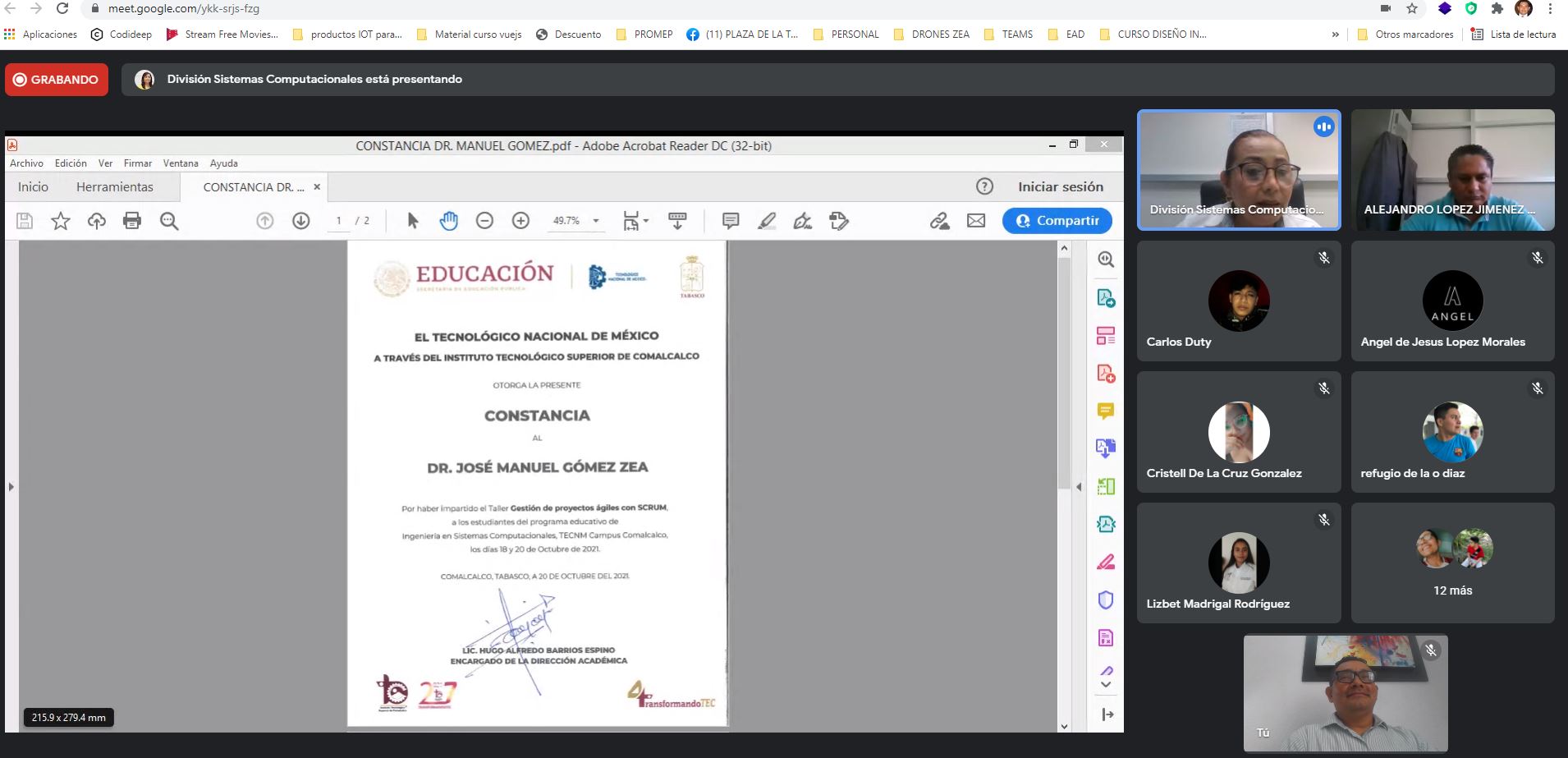Image resolution: width=1568 pixels, height=758 pixels.
Task: Click the zoom in plus icon
Action: point(520,221)
